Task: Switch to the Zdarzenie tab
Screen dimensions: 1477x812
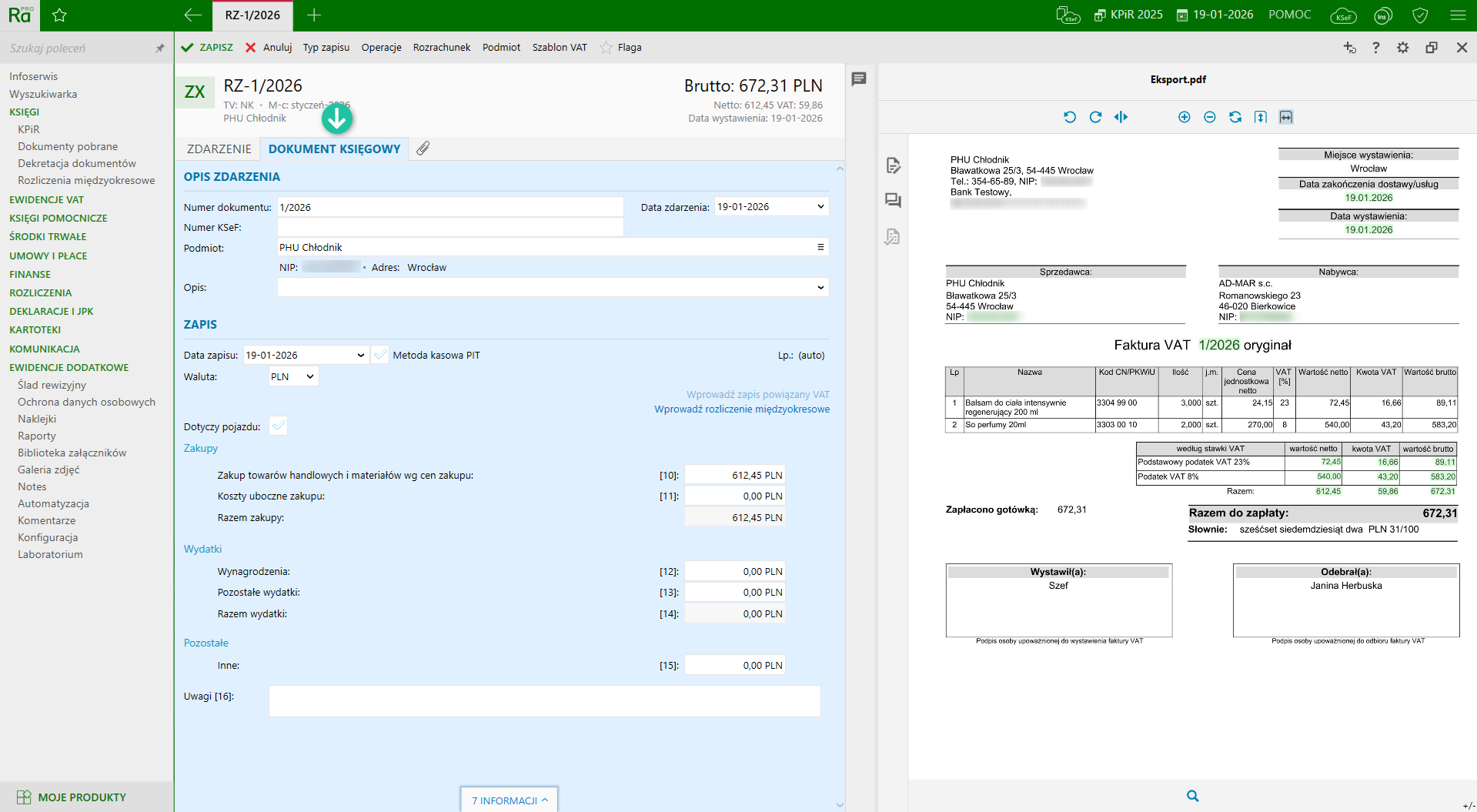Action: [219, 149]
